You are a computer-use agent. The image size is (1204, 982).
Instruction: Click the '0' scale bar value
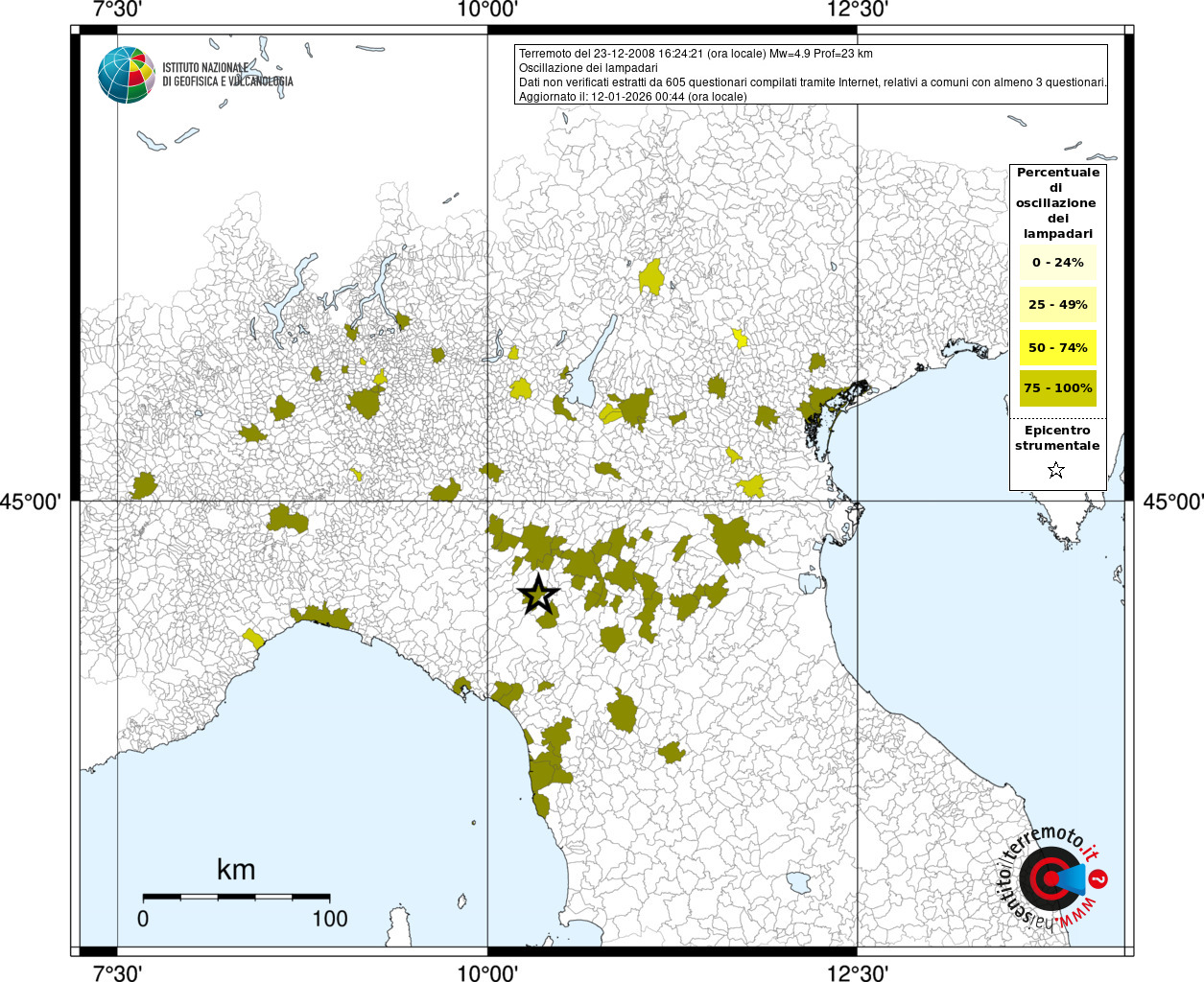click(143, 919)
